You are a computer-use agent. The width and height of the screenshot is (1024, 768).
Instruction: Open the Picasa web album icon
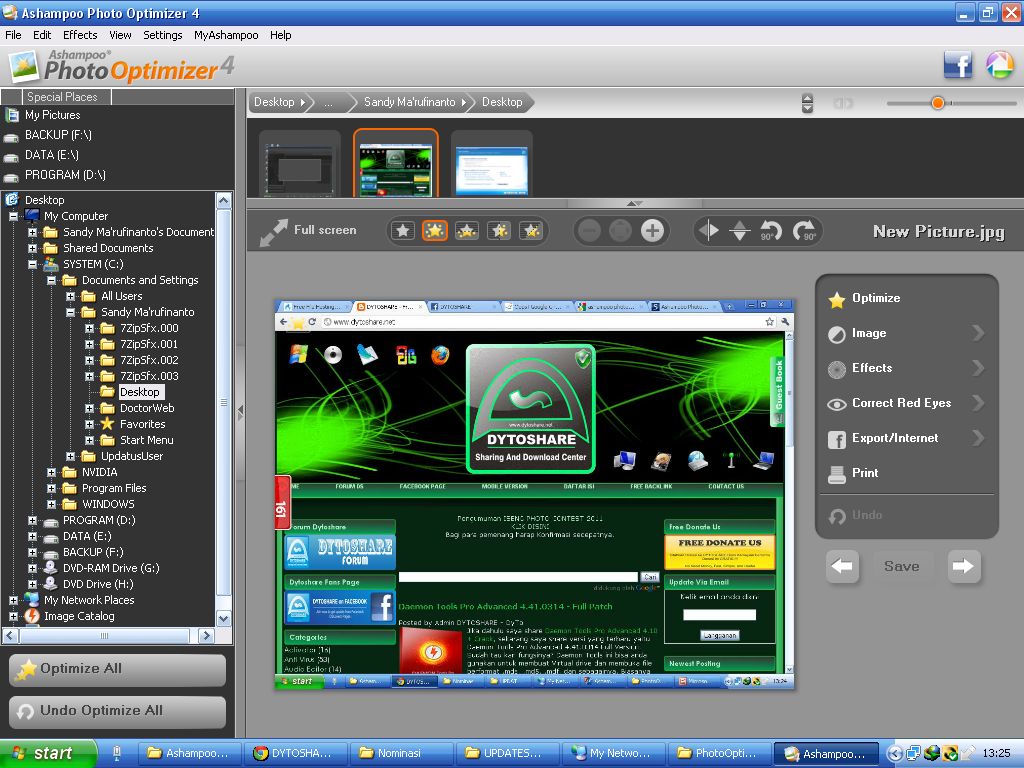[999, 65]
